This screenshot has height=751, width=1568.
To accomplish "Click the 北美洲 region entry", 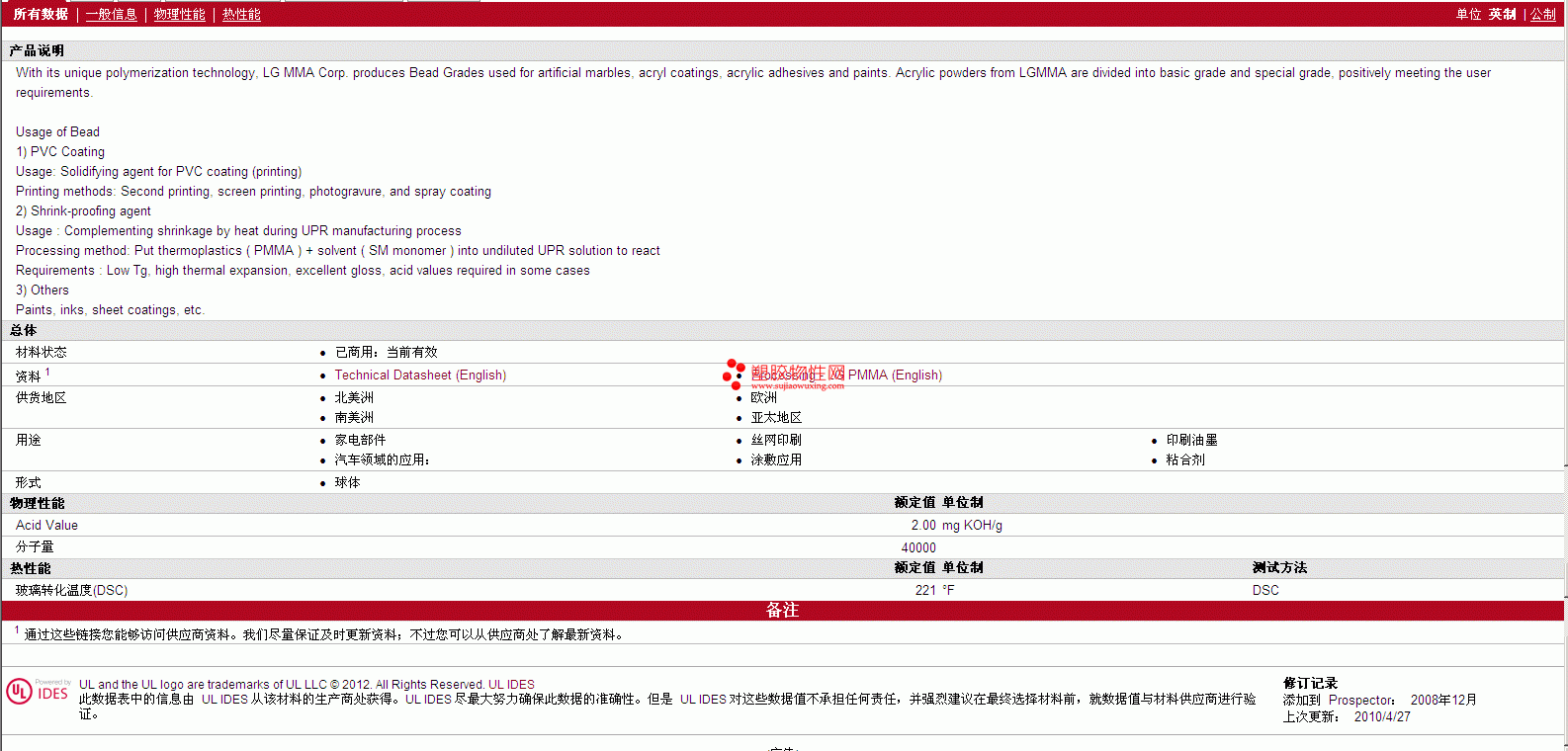I will click(x=354, y=397).
